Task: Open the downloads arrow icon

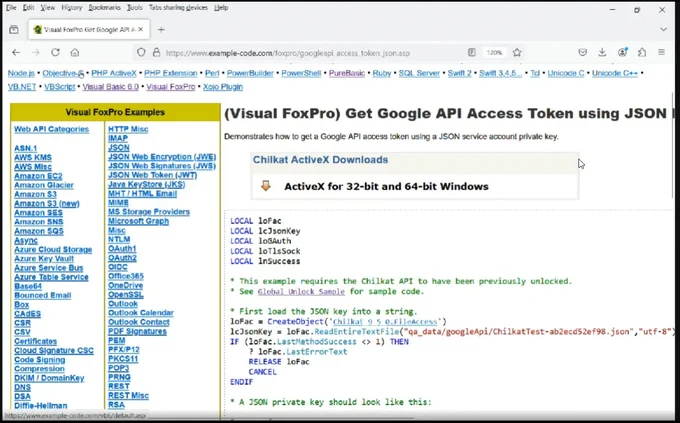Action: pyautogui.click(x=602, y=52)
